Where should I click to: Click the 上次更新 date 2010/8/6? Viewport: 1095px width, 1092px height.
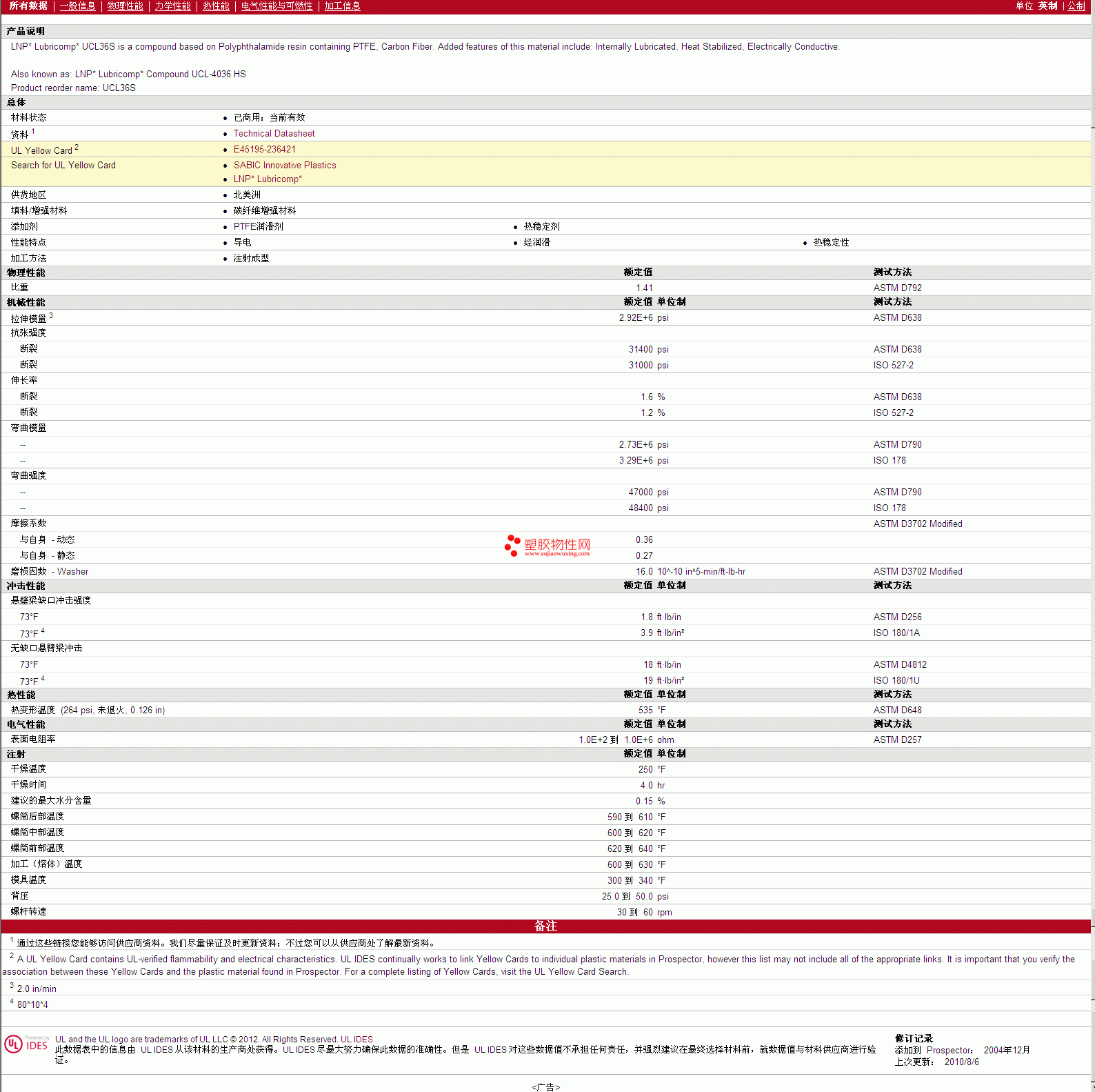click(961, 1062)
